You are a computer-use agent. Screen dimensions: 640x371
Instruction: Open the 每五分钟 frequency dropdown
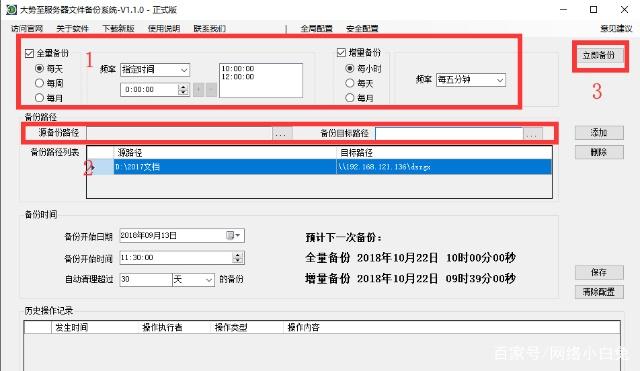click(x=471, y=80)
